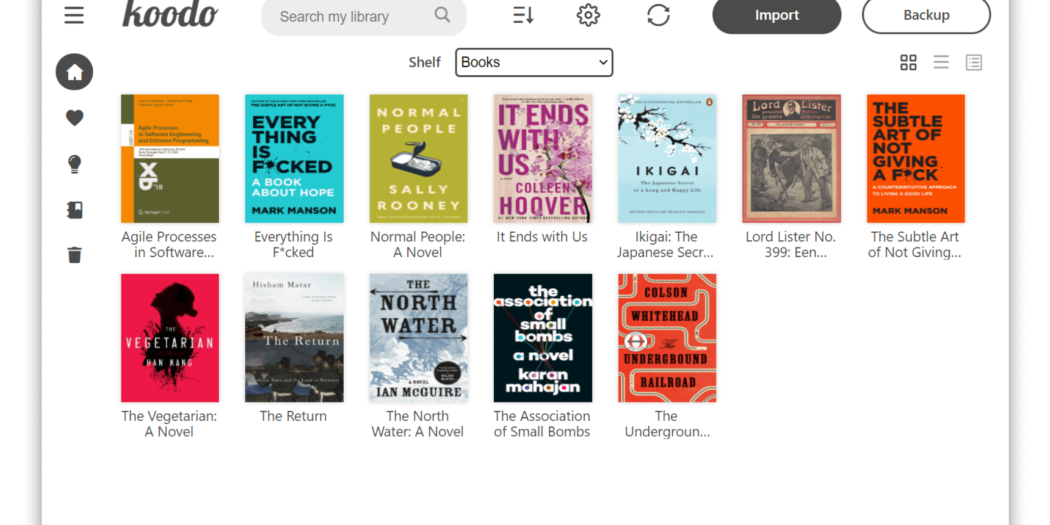
Task: Click the title 'Lord Lister No. 399: Een...'
Action: pos(791,244)
